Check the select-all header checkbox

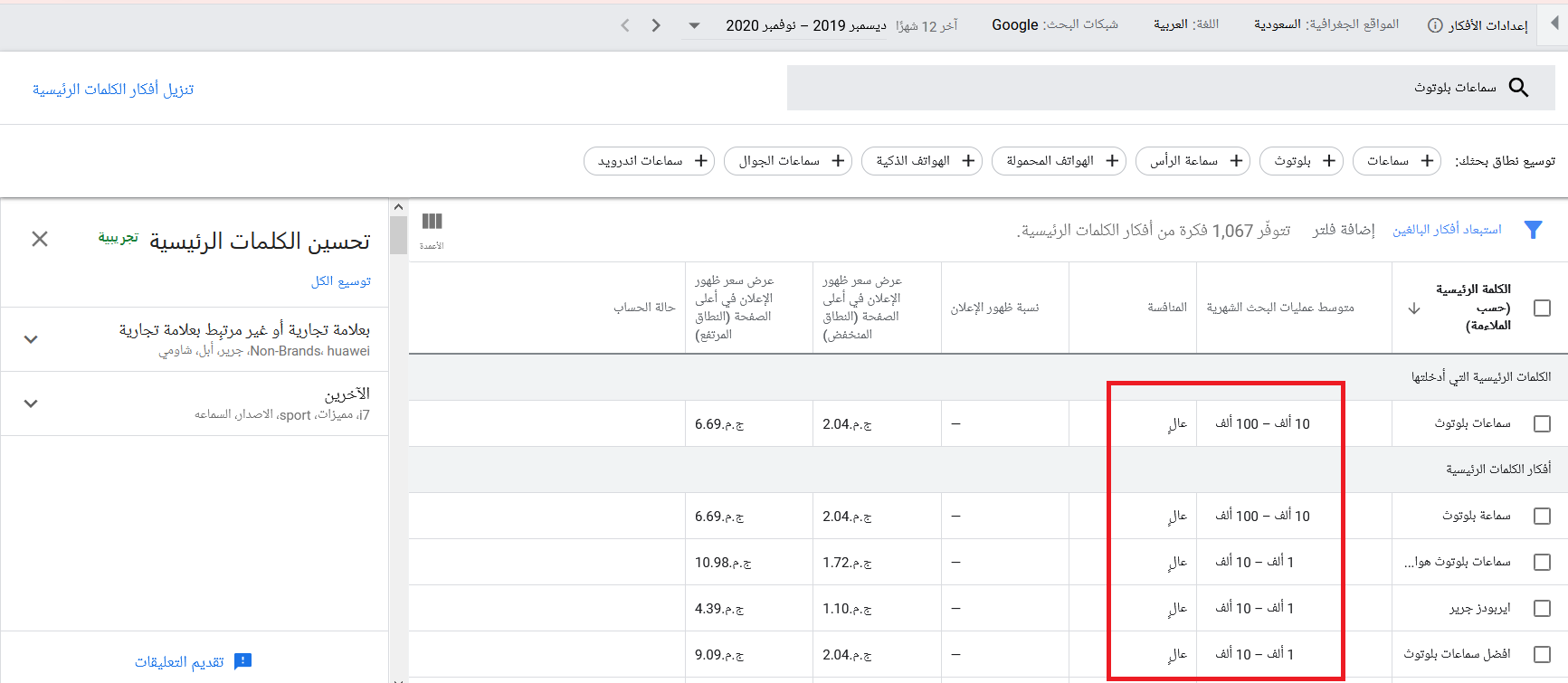(x=1542, y=308)
